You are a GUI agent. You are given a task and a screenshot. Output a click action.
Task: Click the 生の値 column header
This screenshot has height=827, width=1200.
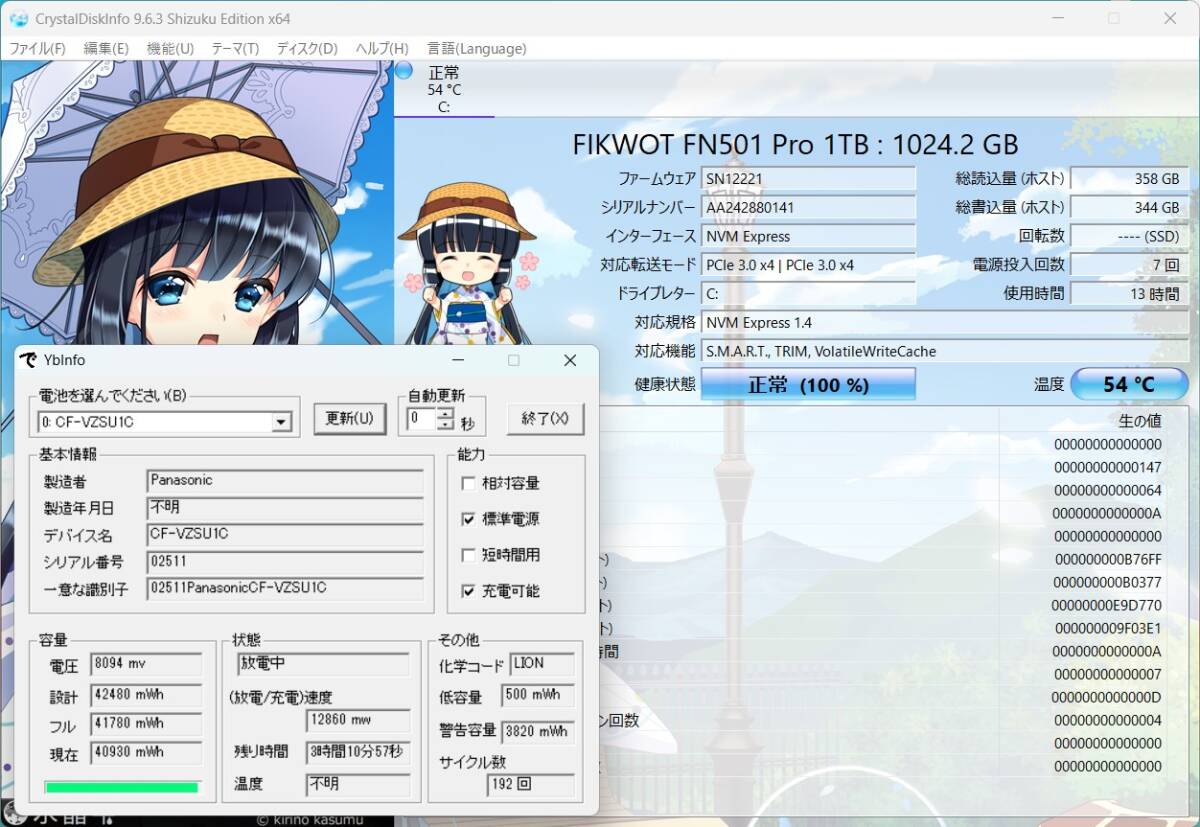click(1139, 421)
